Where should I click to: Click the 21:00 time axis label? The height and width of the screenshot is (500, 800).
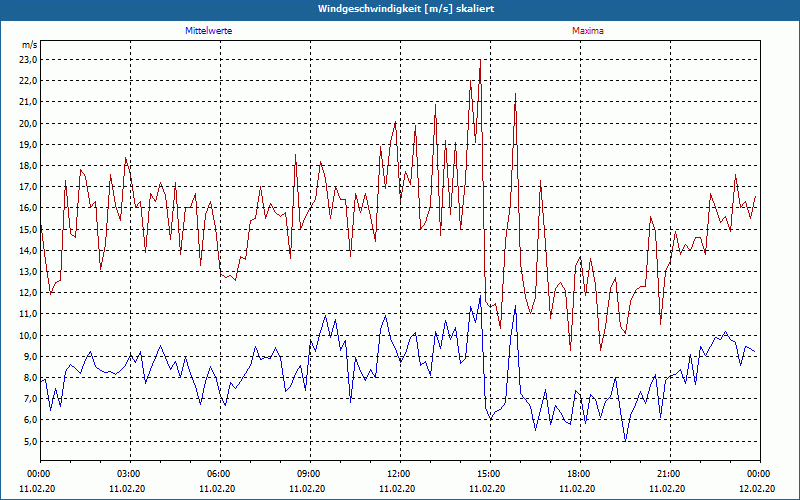670,474
